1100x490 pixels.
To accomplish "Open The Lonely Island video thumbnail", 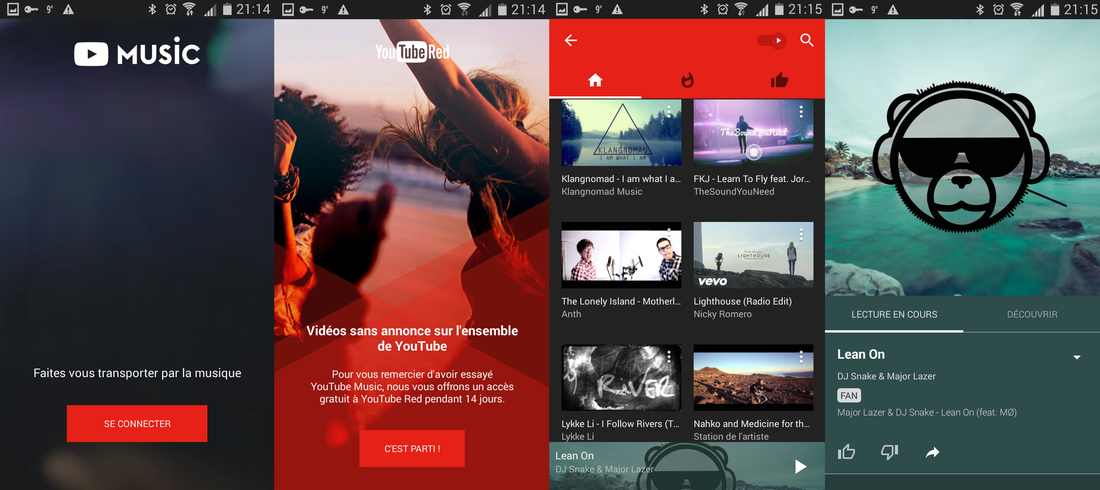I will point(621,255).
